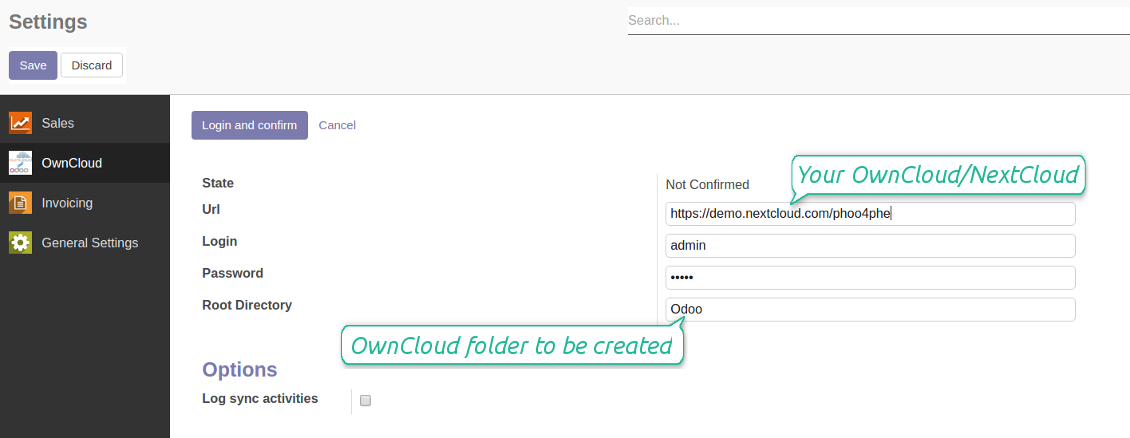Image resolution: width=1130 pixels, height=438 pixels.
Task: Open the Sales settings section
Action: click(x=85, y=123)
